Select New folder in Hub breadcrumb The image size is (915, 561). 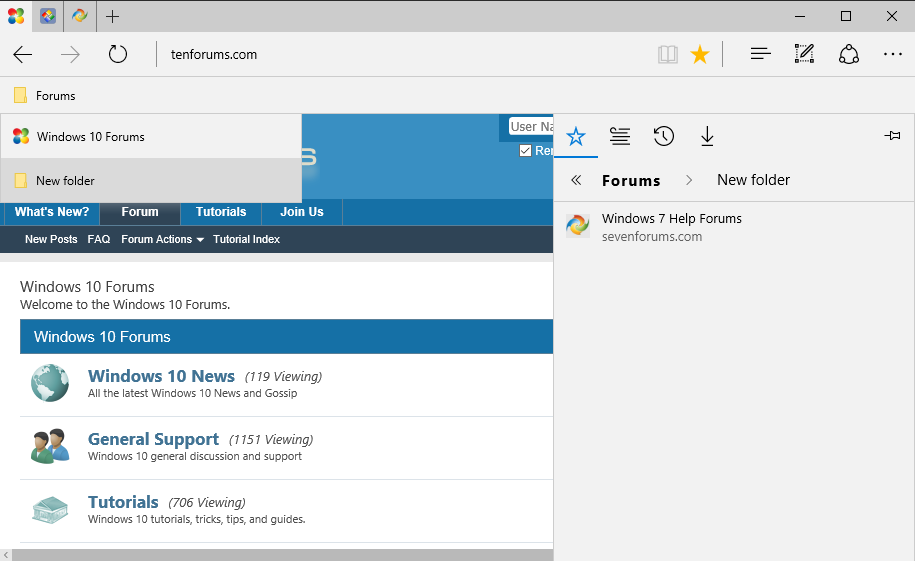(x=753, y=180)
